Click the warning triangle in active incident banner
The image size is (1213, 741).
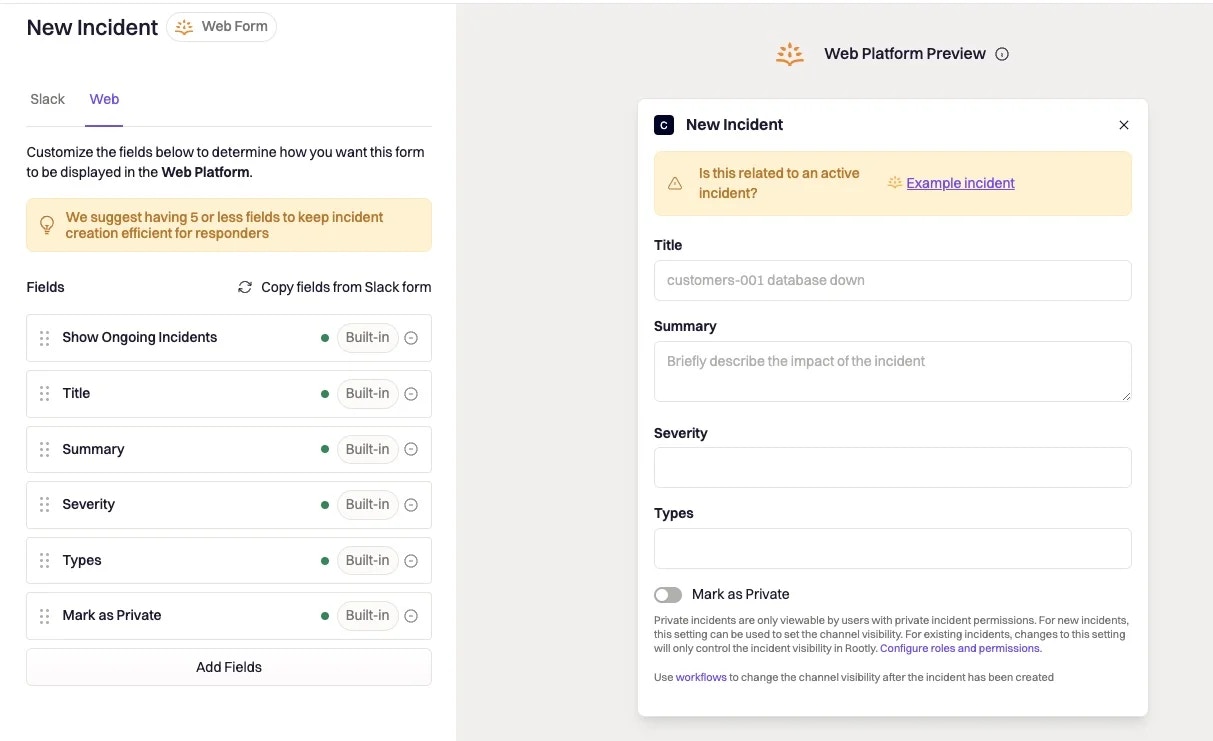675,183
